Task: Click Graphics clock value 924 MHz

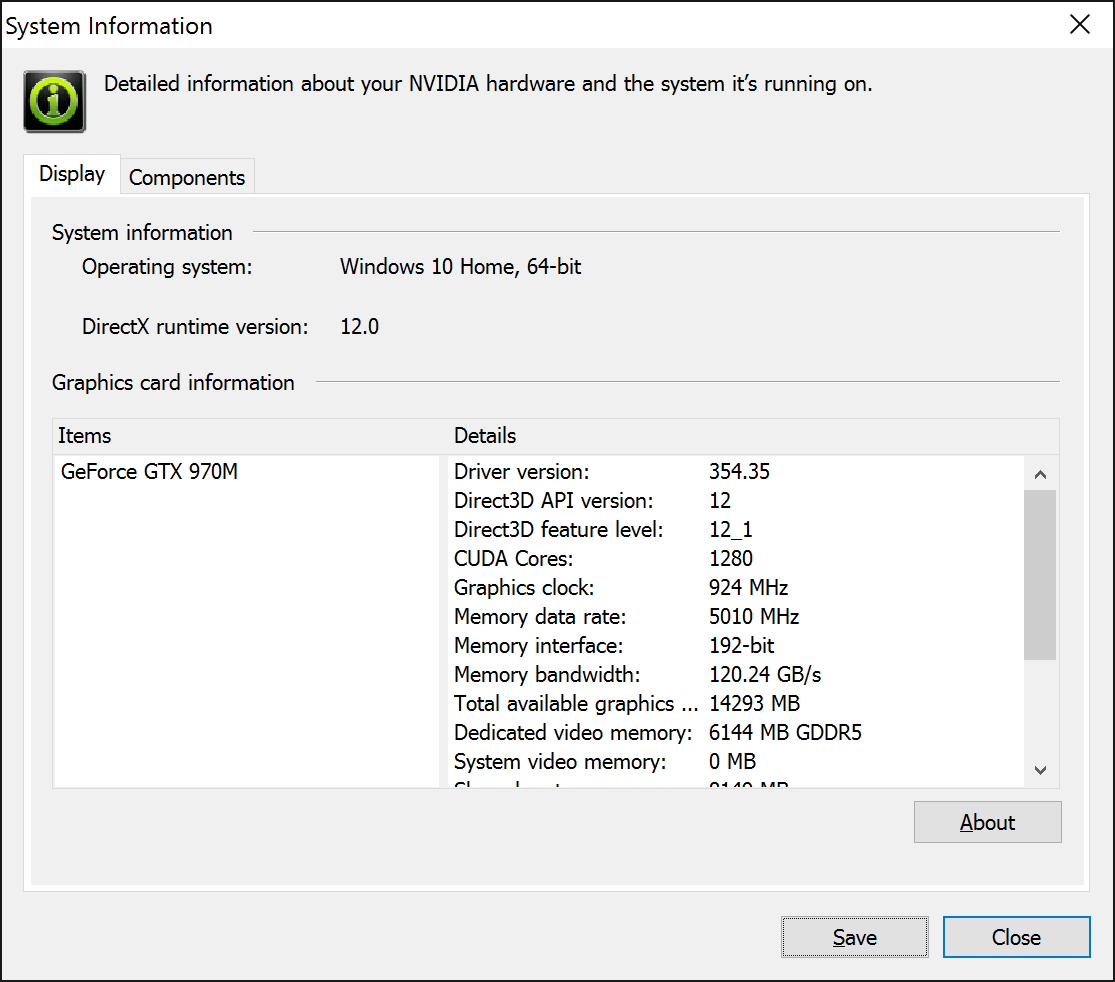Action: tap(748, 587)
